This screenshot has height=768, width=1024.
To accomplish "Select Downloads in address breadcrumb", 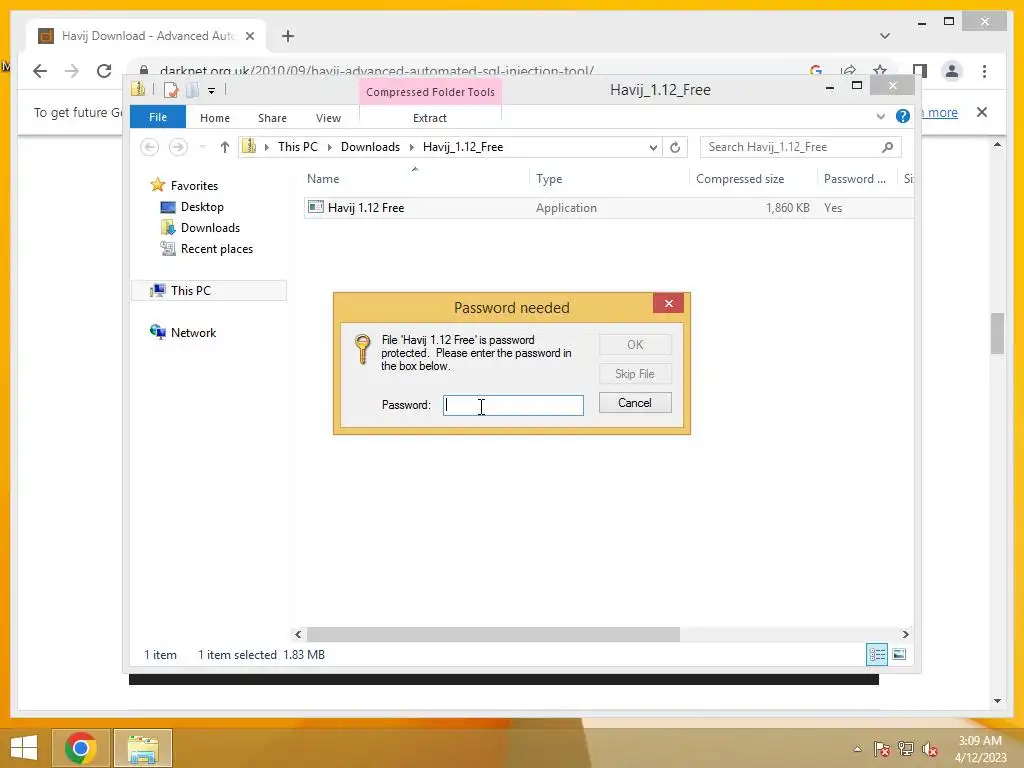I will coord(370,147).
